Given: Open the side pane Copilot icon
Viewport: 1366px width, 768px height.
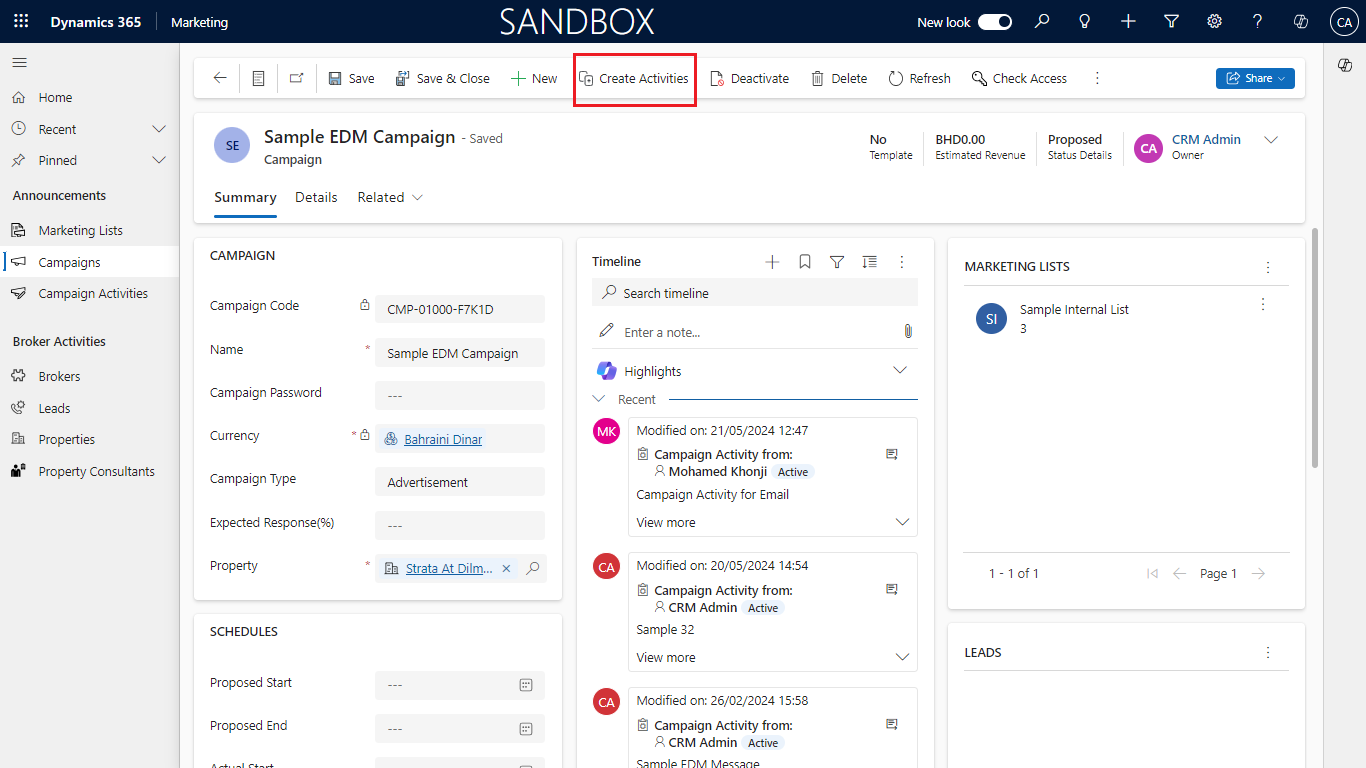Looking at the screenshot, I should [1345, 65].
